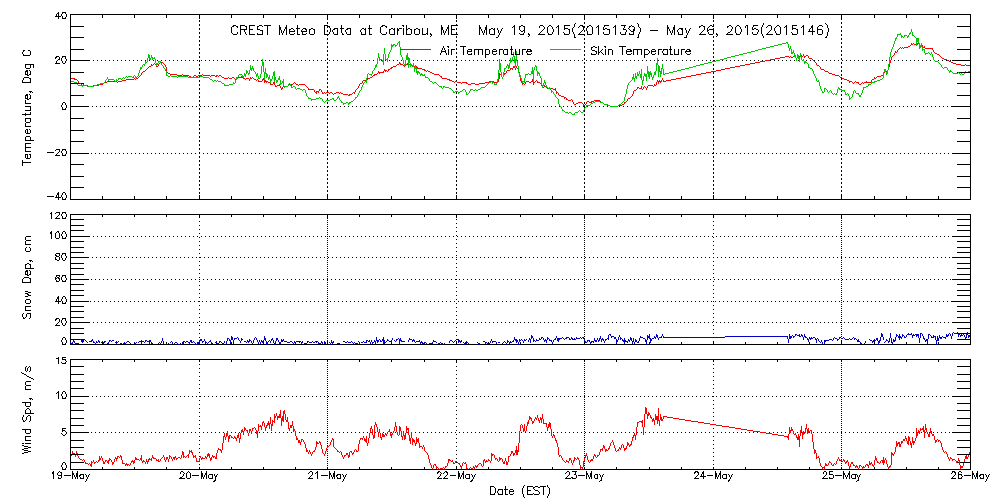This screenshot has height=500, width=1000.
Task: Select the 20-May date tick label
Action: click(x=199, y=477)
